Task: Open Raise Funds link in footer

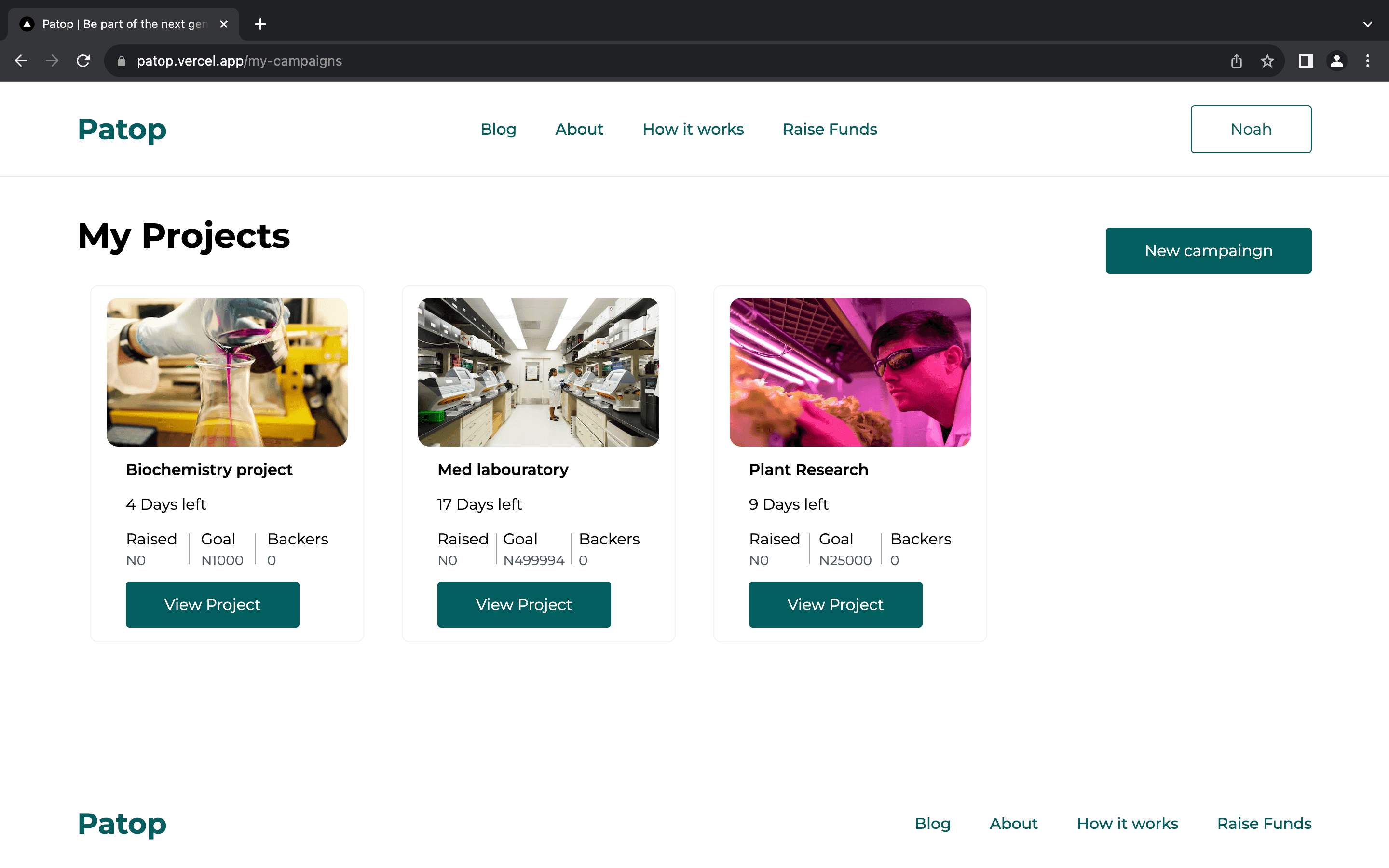Action: [1264, 823]
